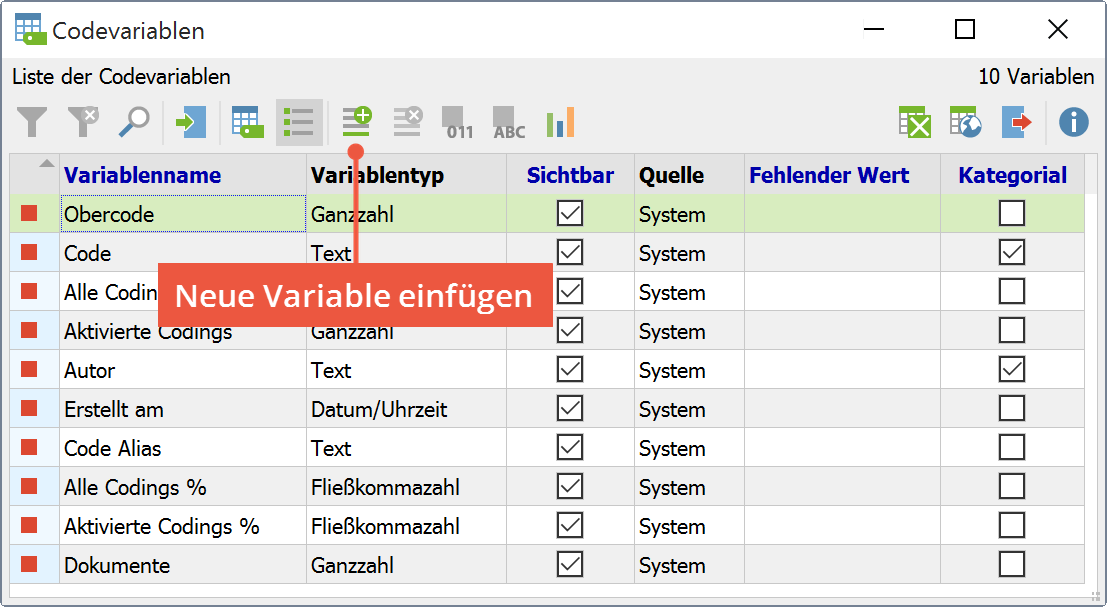Select the Code Alias variable name

(112, 448)
